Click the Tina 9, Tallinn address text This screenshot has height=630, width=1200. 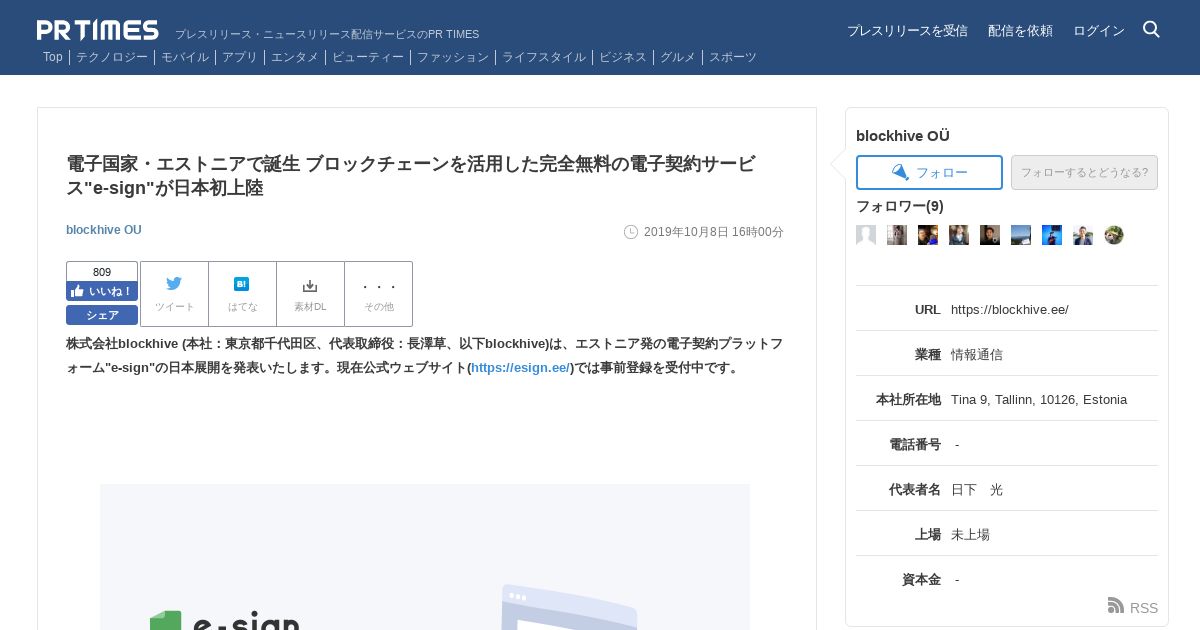(x=1039, y=400)
